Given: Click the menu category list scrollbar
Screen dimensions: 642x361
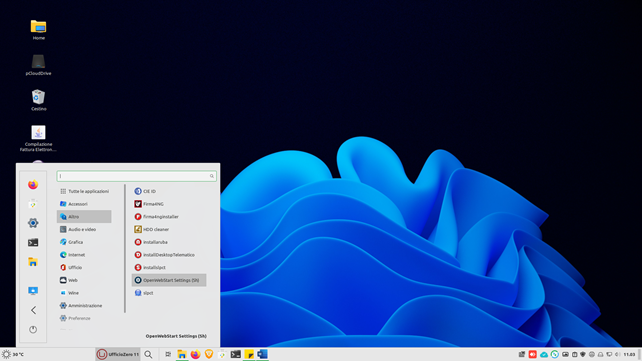Looking at the screenshot, I should coord(125,248).
